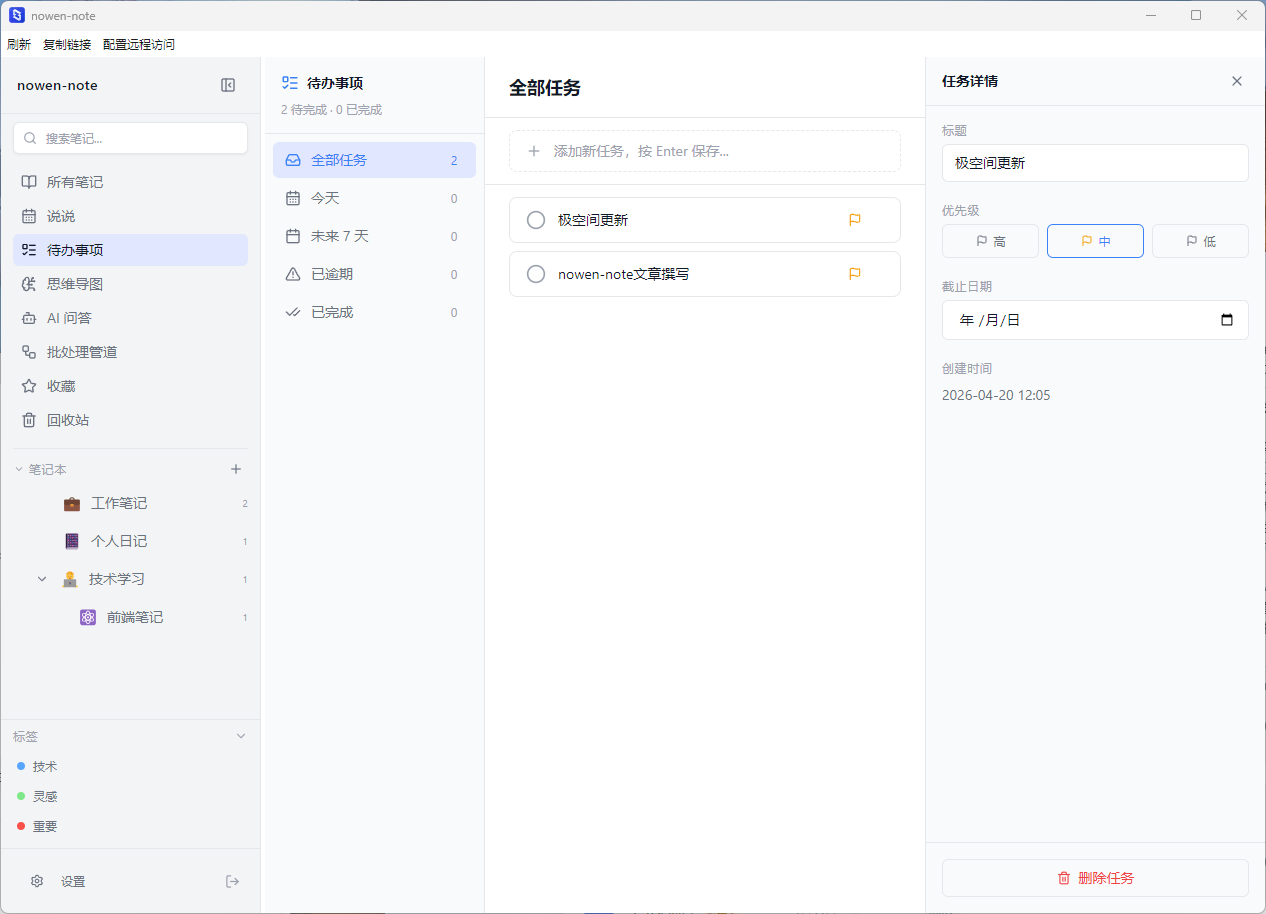Check off nowen-note文章撰写 task
Screen dimensions: 1266x914
536,274
